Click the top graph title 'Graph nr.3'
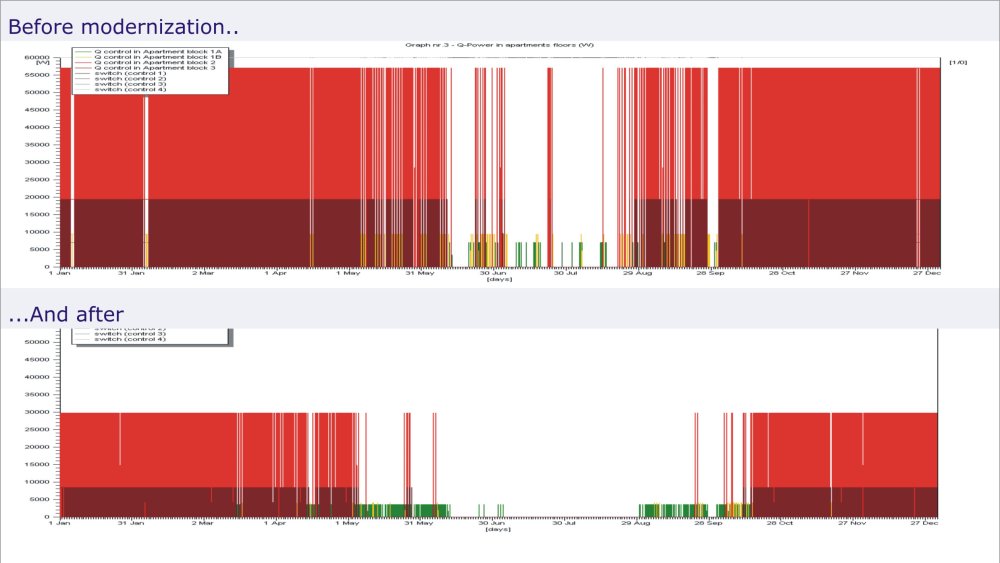 pyautogui.click(x=499, y=45)
